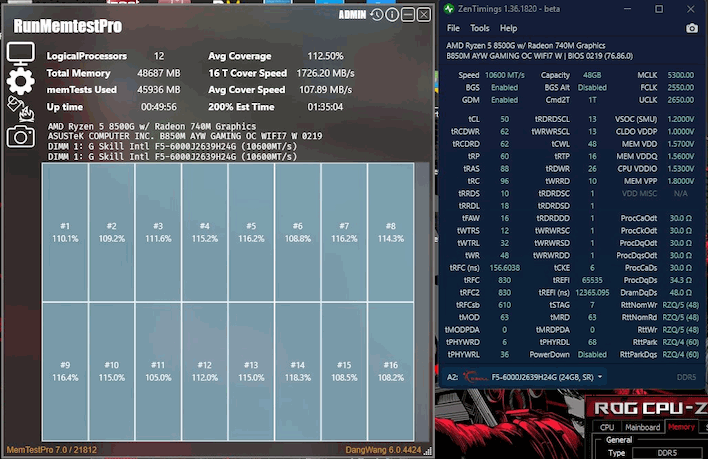Open the File menu in ZenTimings
This screenshot has height=459, width=708.
453,28
